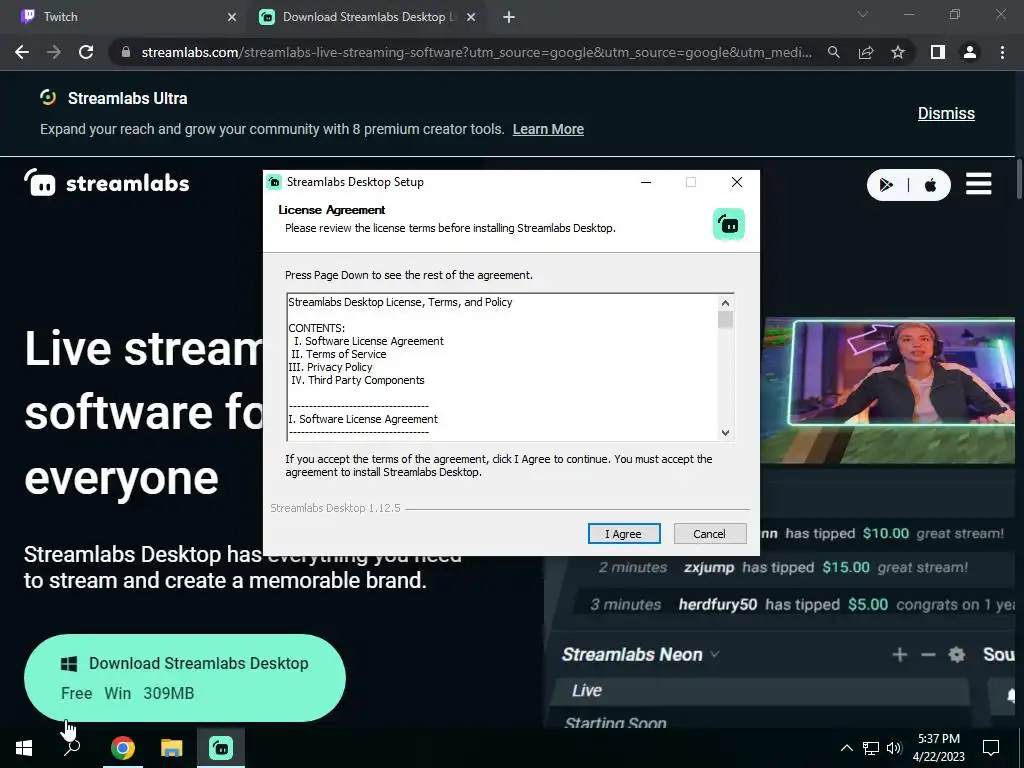Open the gear settings beside Streamlabs Neon

[x=957, y=654]
